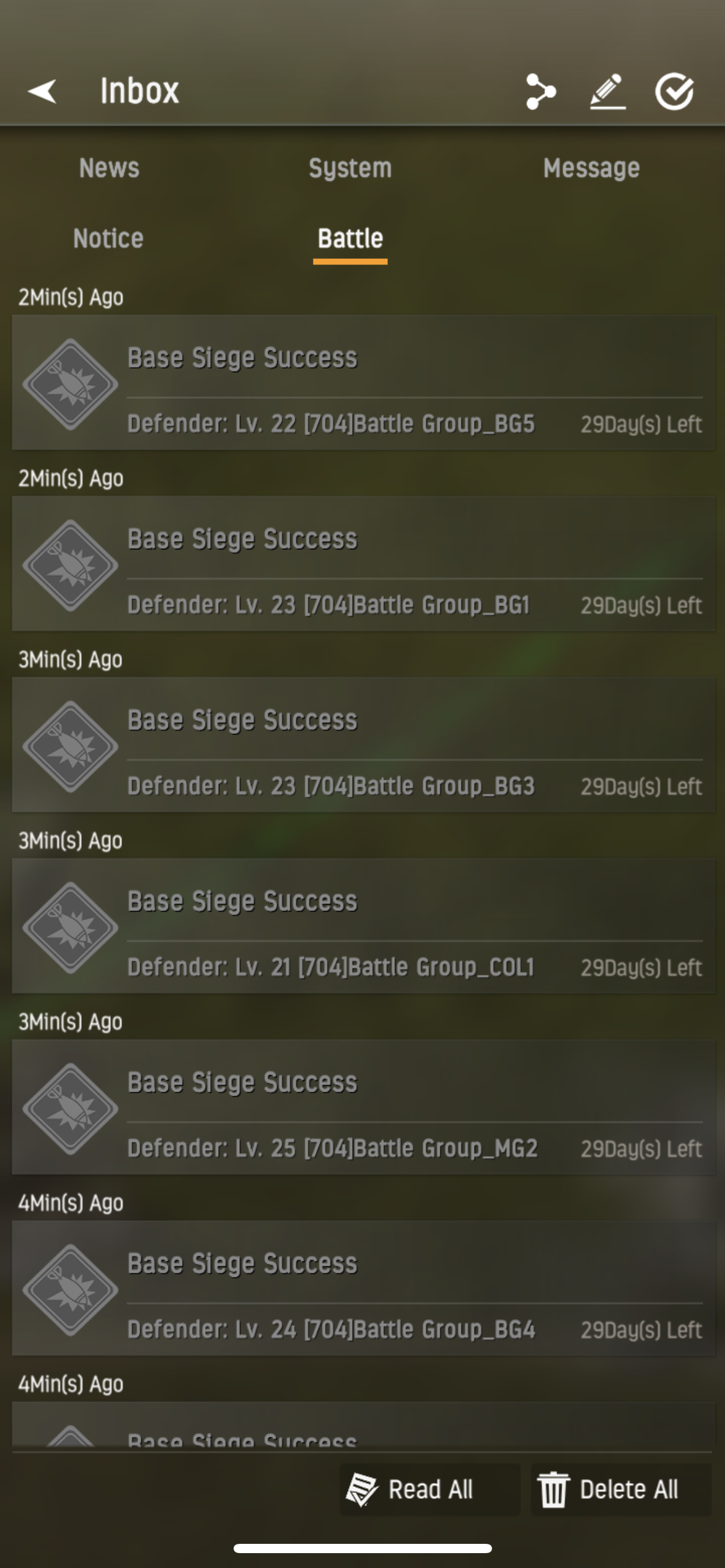This screenshot has width=725, height=1568.
Task: Open the Message tab
Action: tap(591, 168)
